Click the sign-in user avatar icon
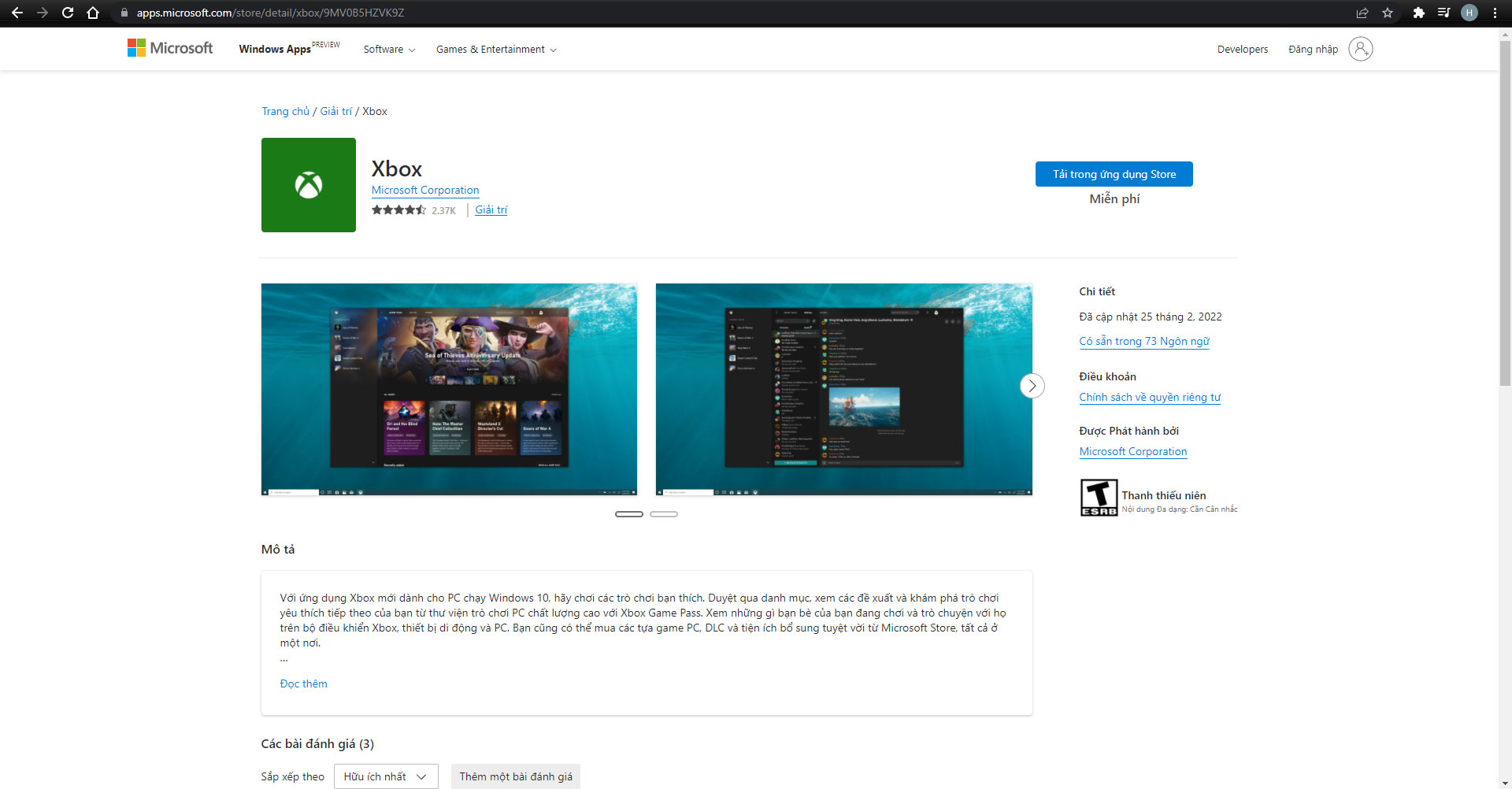 coord(1361,49)
